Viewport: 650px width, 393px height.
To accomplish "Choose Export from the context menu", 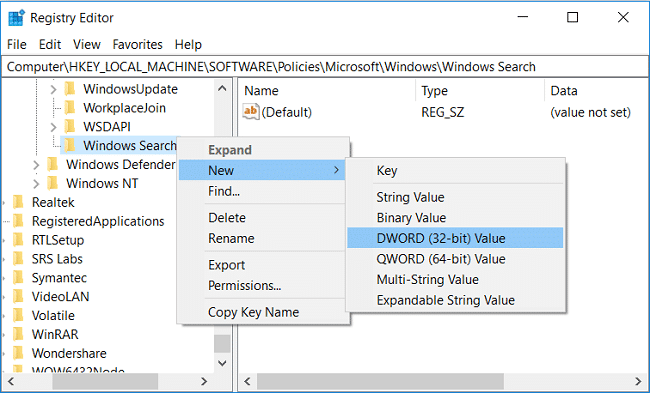I will coord(262,265).
